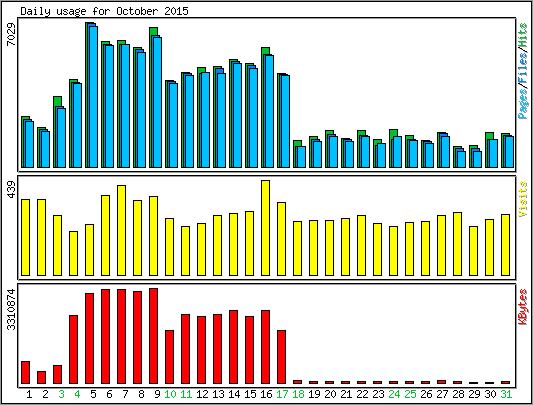Select the yellow visits bar for day 28
Viewport: 533px width, 405px height.
(x=457, y=244)
